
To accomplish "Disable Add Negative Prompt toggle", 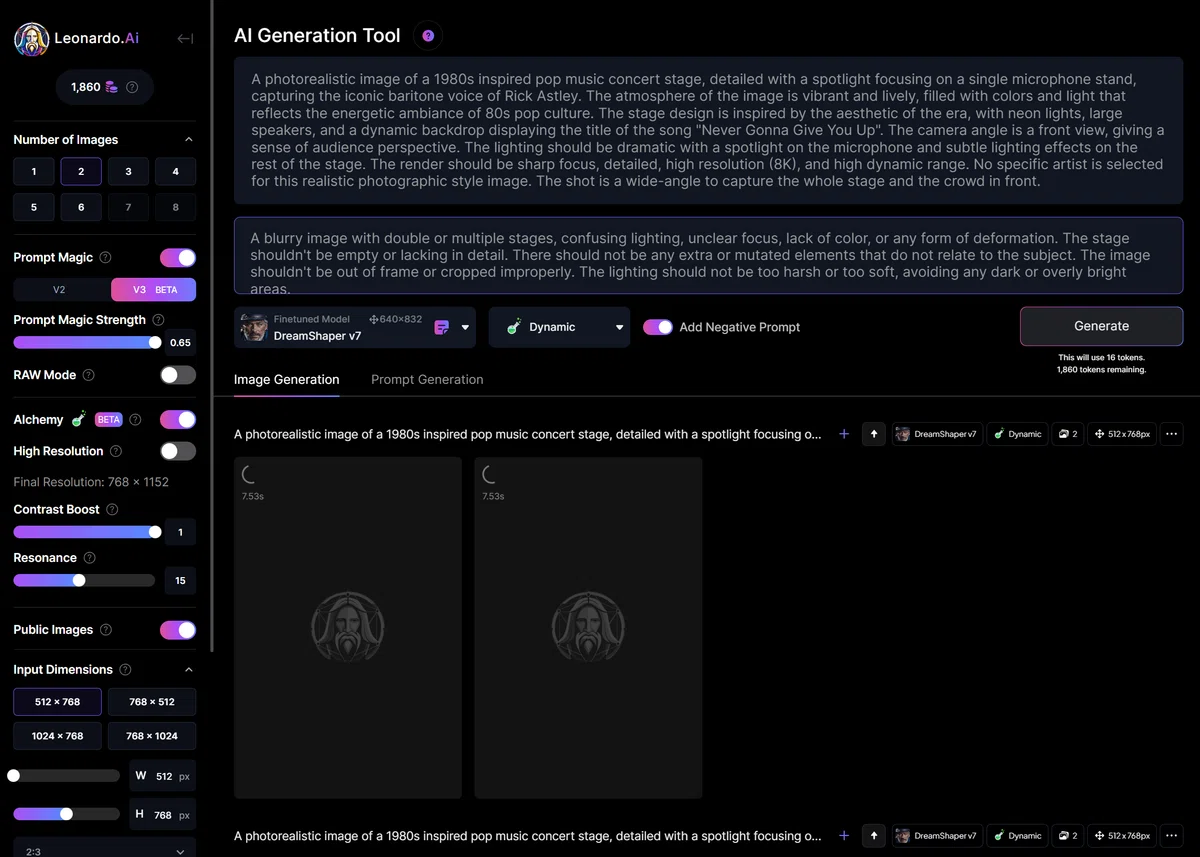I will coord(657,327).
